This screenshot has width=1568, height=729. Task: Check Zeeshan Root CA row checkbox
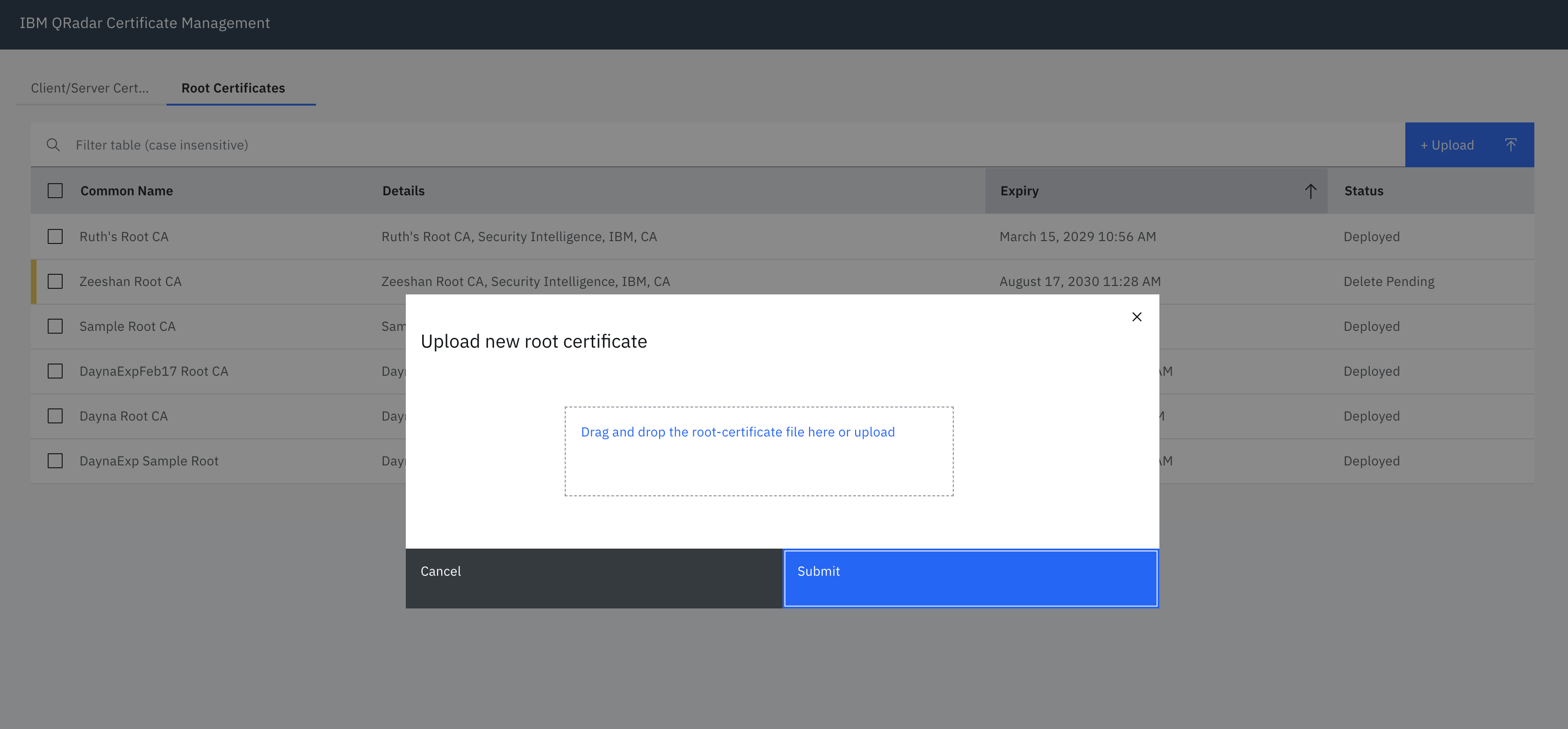coord(55,281)
